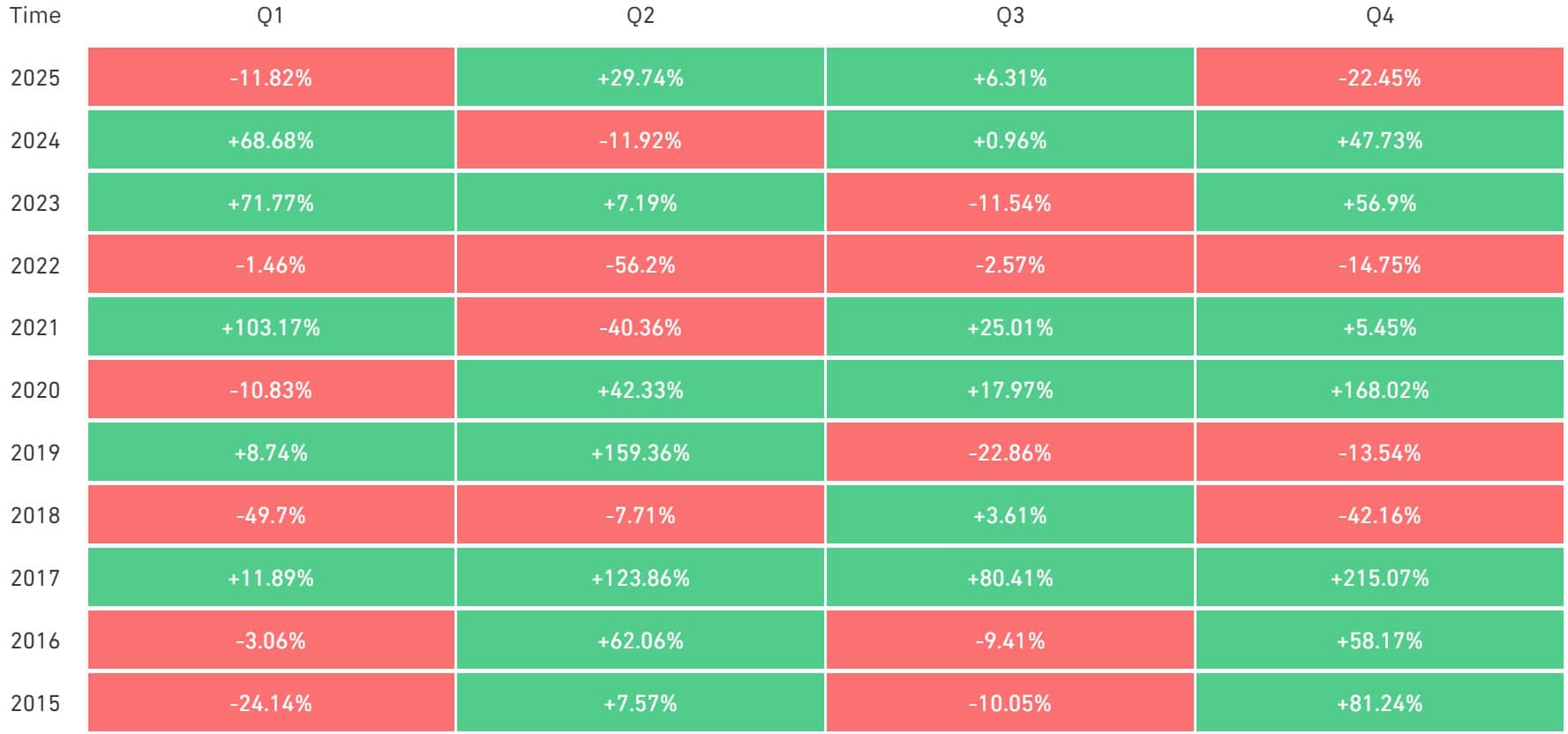
Task: Click the 2024 Q1 +68.68% cell
Action: (271, 140)
